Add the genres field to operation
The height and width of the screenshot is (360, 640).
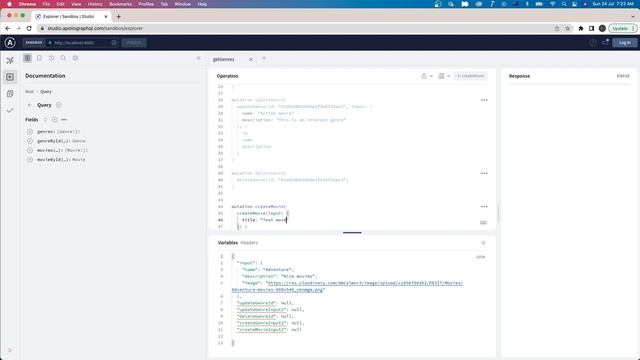[30, 132]
